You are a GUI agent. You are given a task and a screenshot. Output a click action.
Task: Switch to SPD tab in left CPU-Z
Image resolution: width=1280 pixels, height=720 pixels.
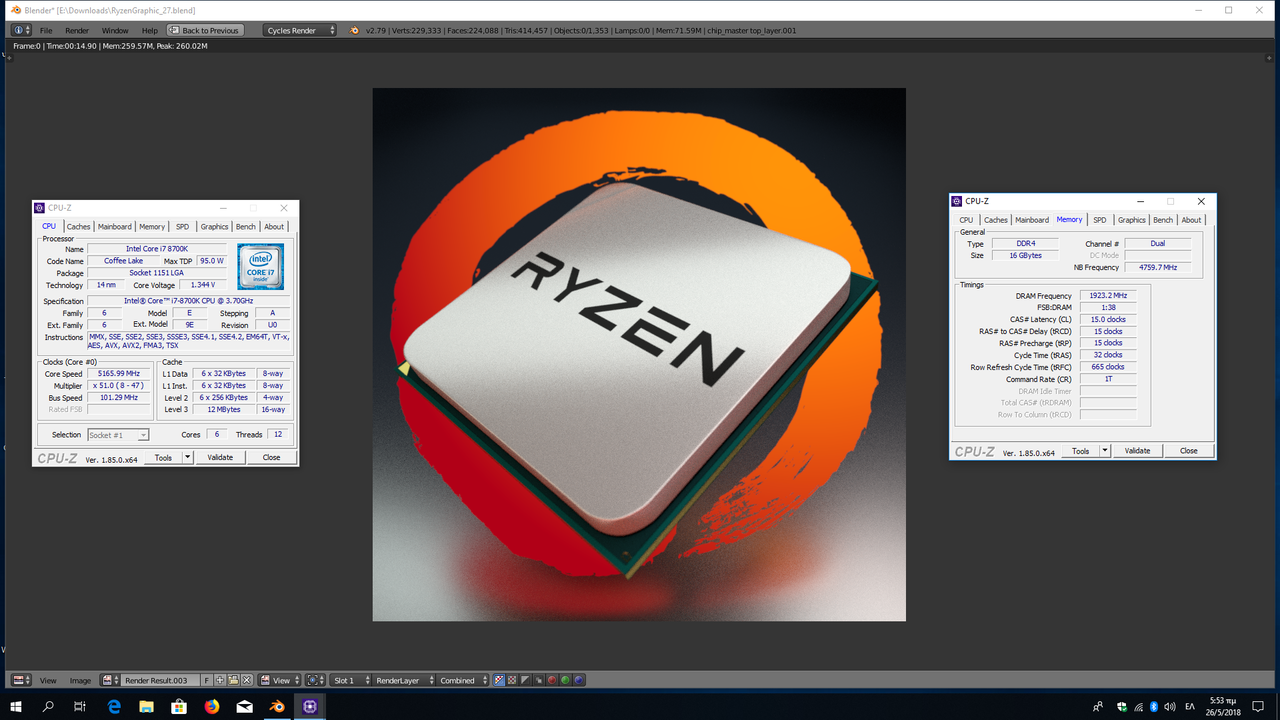[x=182, y=227]
